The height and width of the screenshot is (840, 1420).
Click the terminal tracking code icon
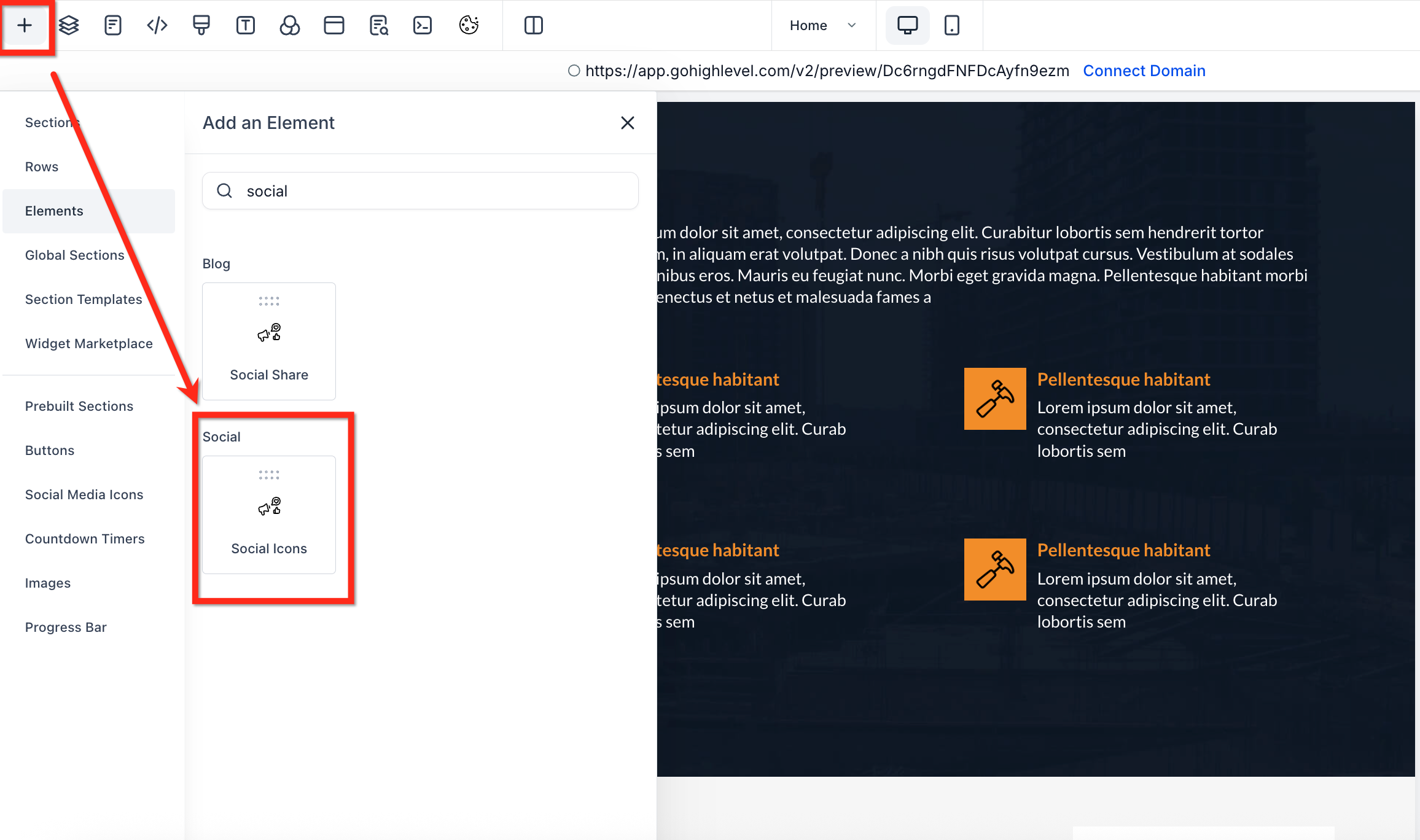423,25
